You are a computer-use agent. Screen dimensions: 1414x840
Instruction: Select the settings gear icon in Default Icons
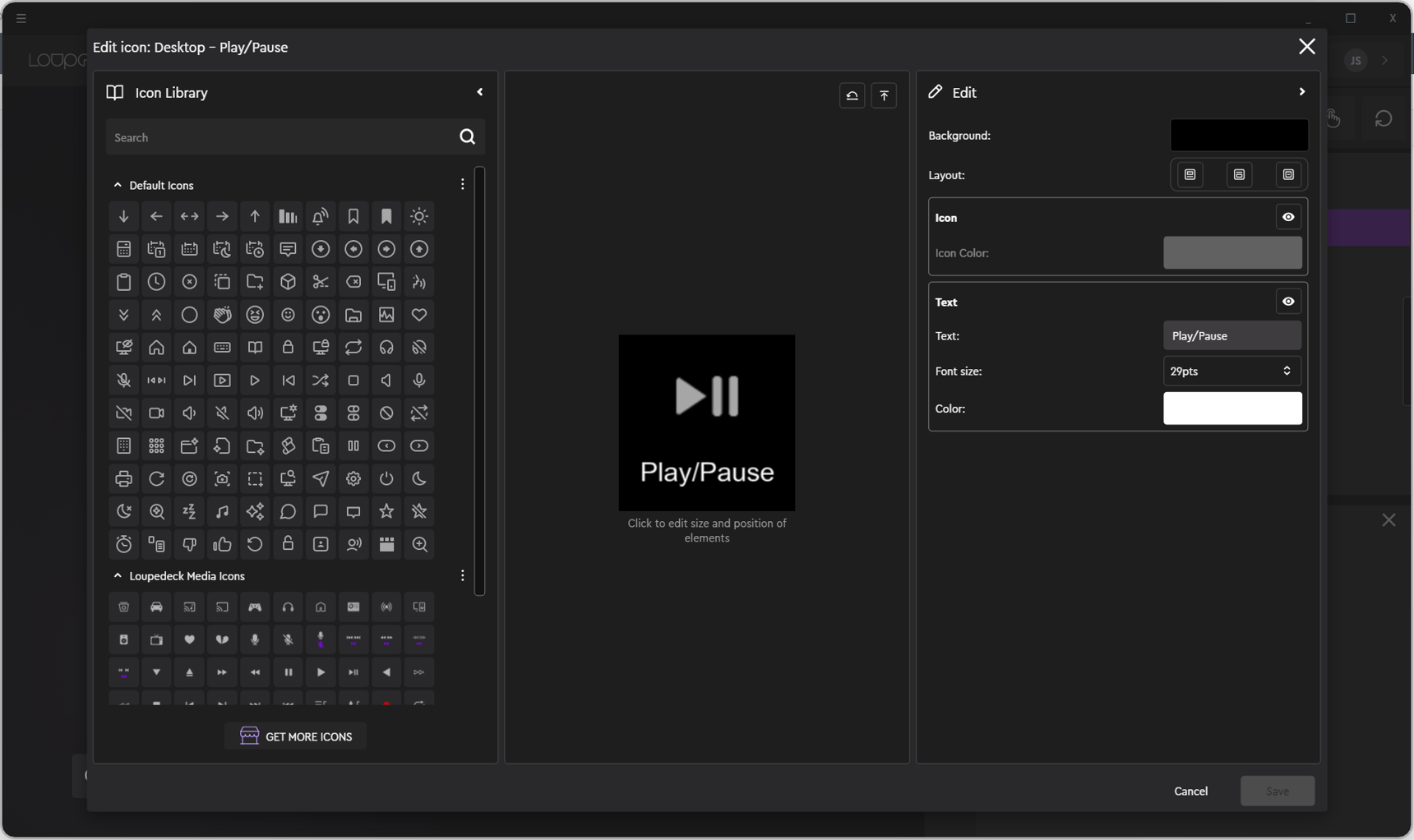click(353, 479)
